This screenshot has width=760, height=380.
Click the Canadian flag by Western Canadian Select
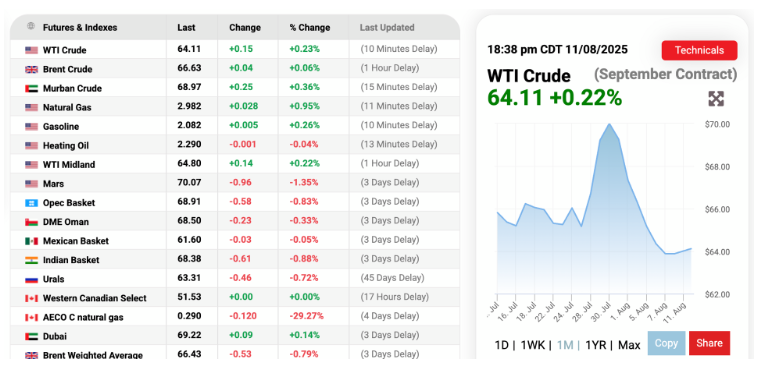coord(32,298)
